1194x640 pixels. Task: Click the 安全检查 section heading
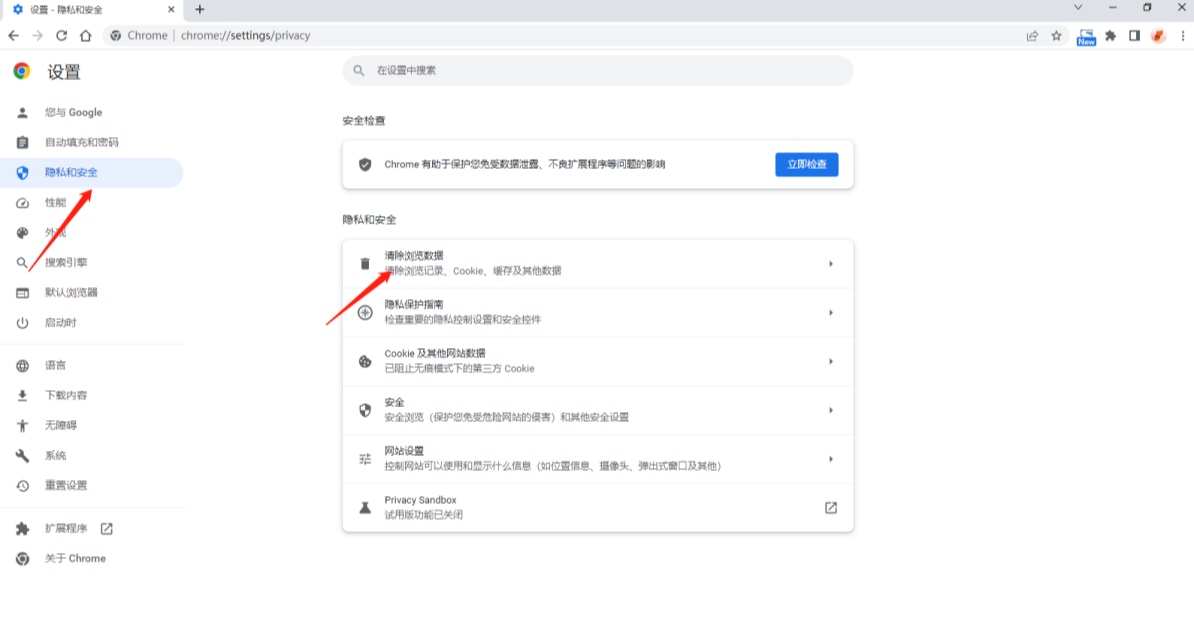(x=364, y=120)
